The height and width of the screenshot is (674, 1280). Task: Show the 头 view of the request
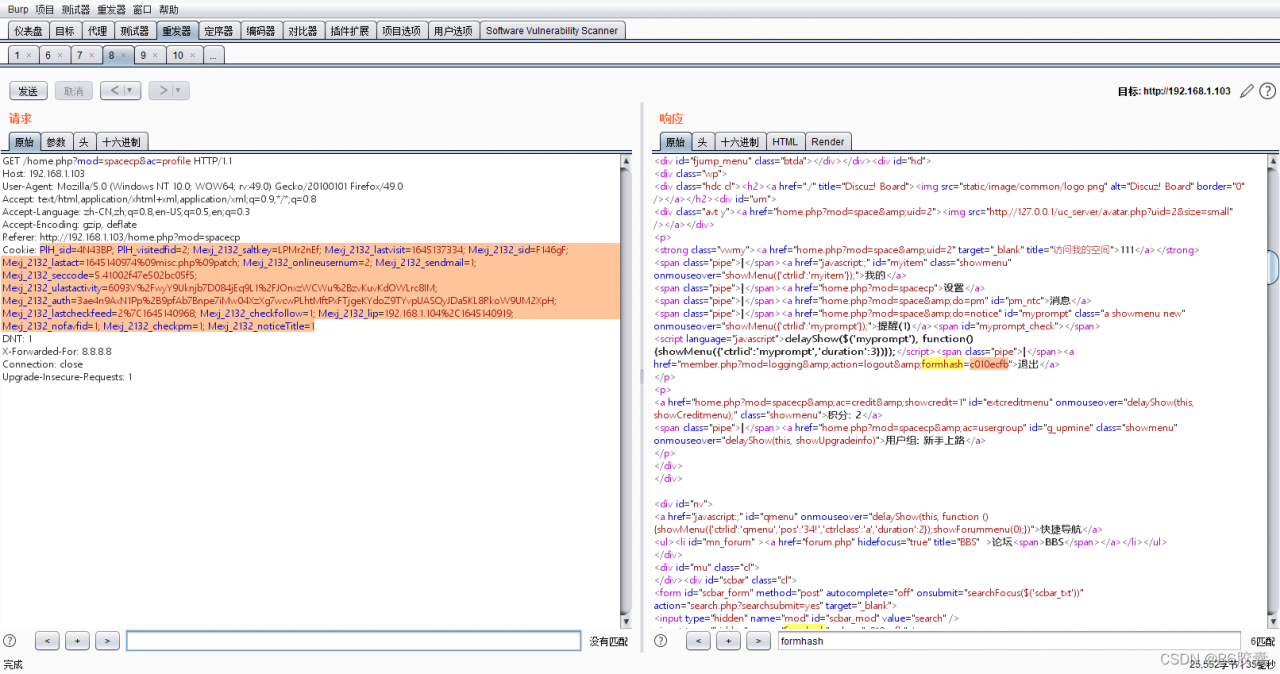pyautogui.click(x=84, y=142)
